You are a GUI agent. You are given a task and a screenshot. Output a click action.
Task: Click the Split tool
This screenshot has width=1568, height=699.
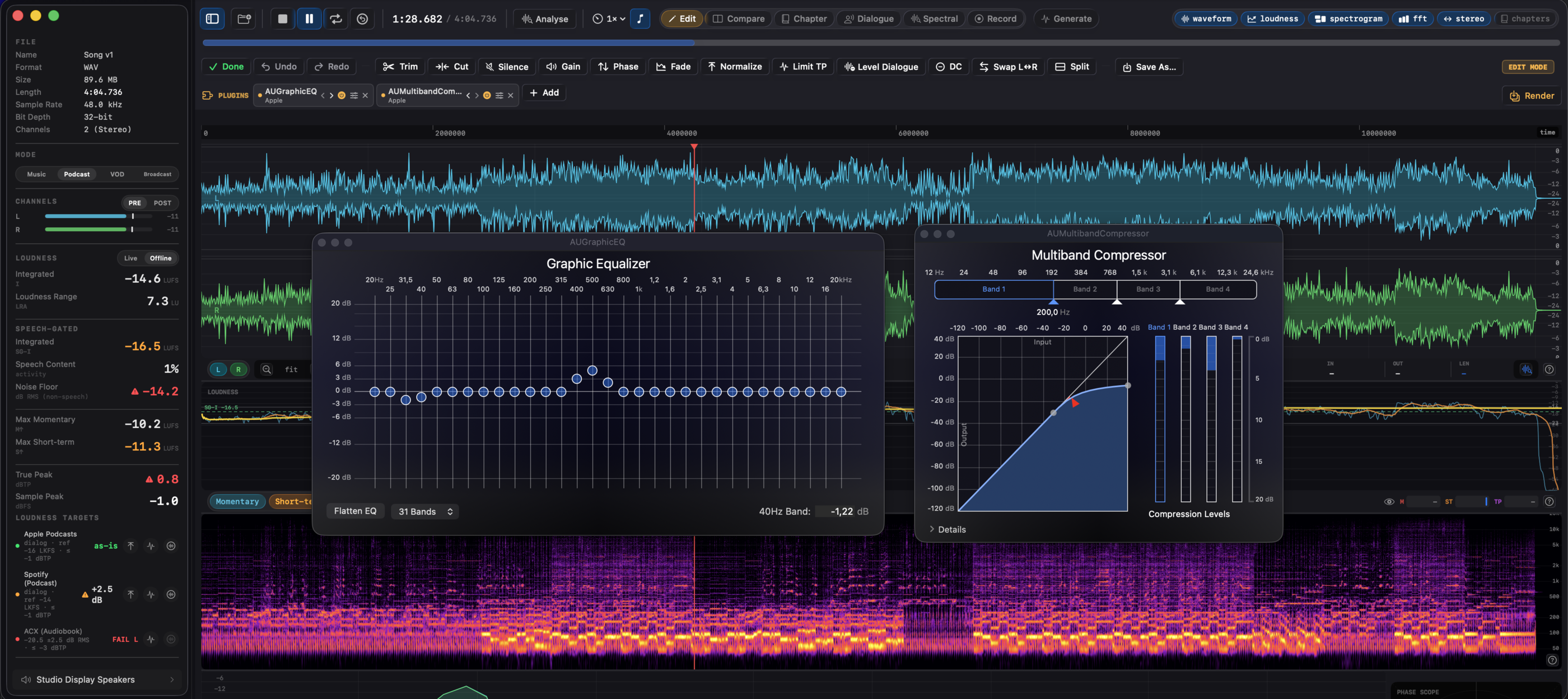[x=1072, y=67]
